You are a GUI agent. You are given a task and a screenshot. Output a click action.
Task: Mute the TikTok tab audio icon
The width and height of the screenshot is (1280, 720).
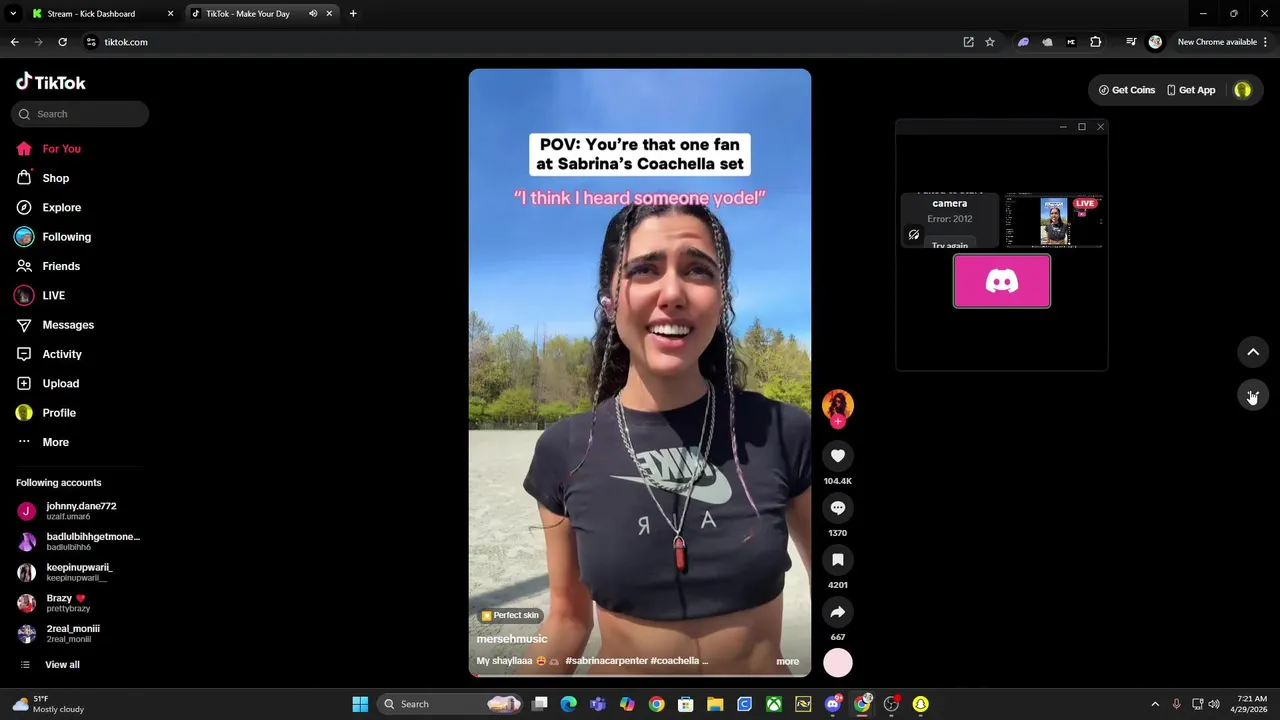coord(313,14)
